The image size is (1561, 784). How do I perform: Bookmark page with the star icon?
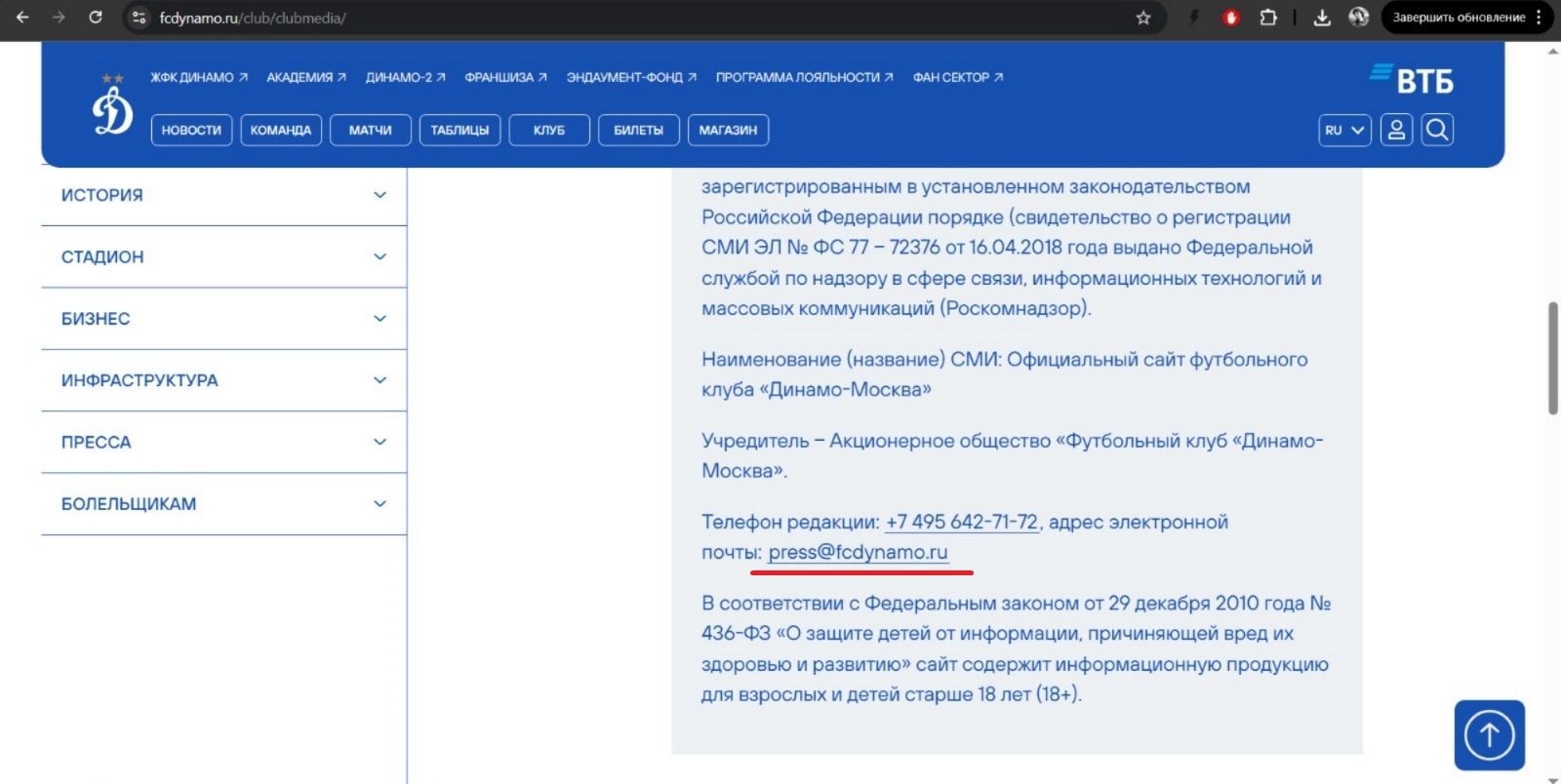[x=1143, y=18]
